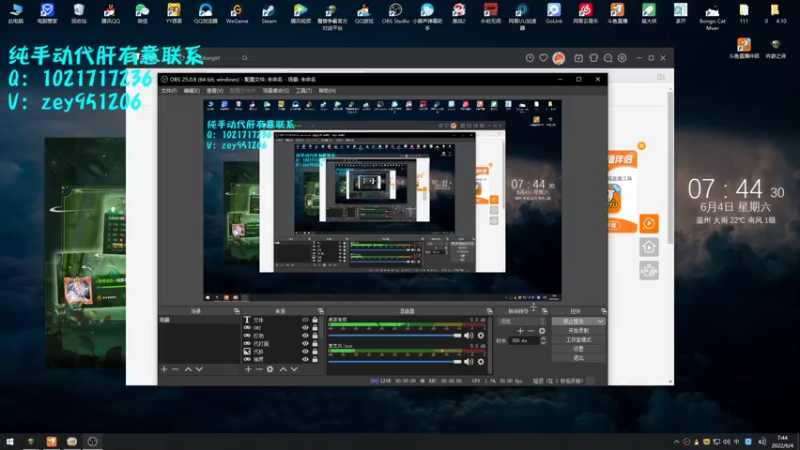Image resolution: width=800 pixels, height=450 pixels.
Task: Move the scene down in the Scenes panel
Action: pyautogui.click(x=199, y=369)
